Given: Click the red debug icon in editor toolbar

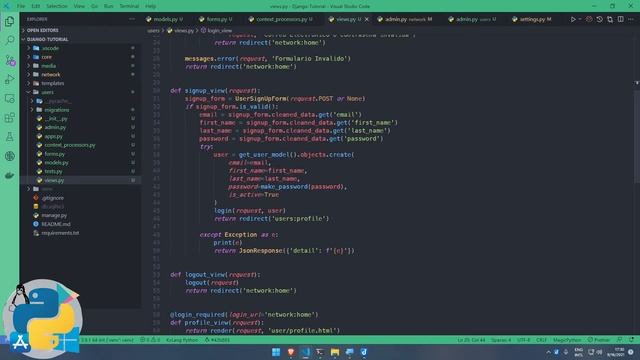Looking at the screenshot, I should pyautogui.click(x=589, y=19).
